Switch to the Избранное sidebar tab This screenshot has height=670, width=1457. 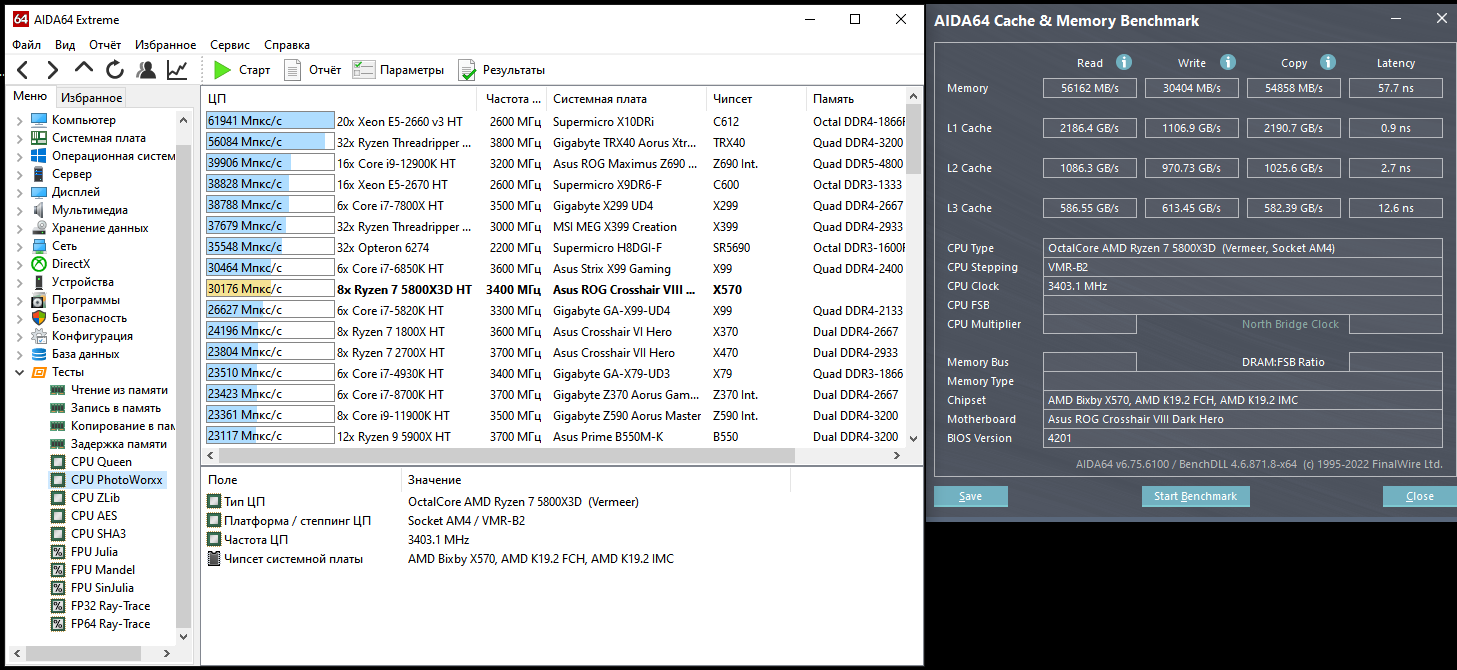(91, 97)
